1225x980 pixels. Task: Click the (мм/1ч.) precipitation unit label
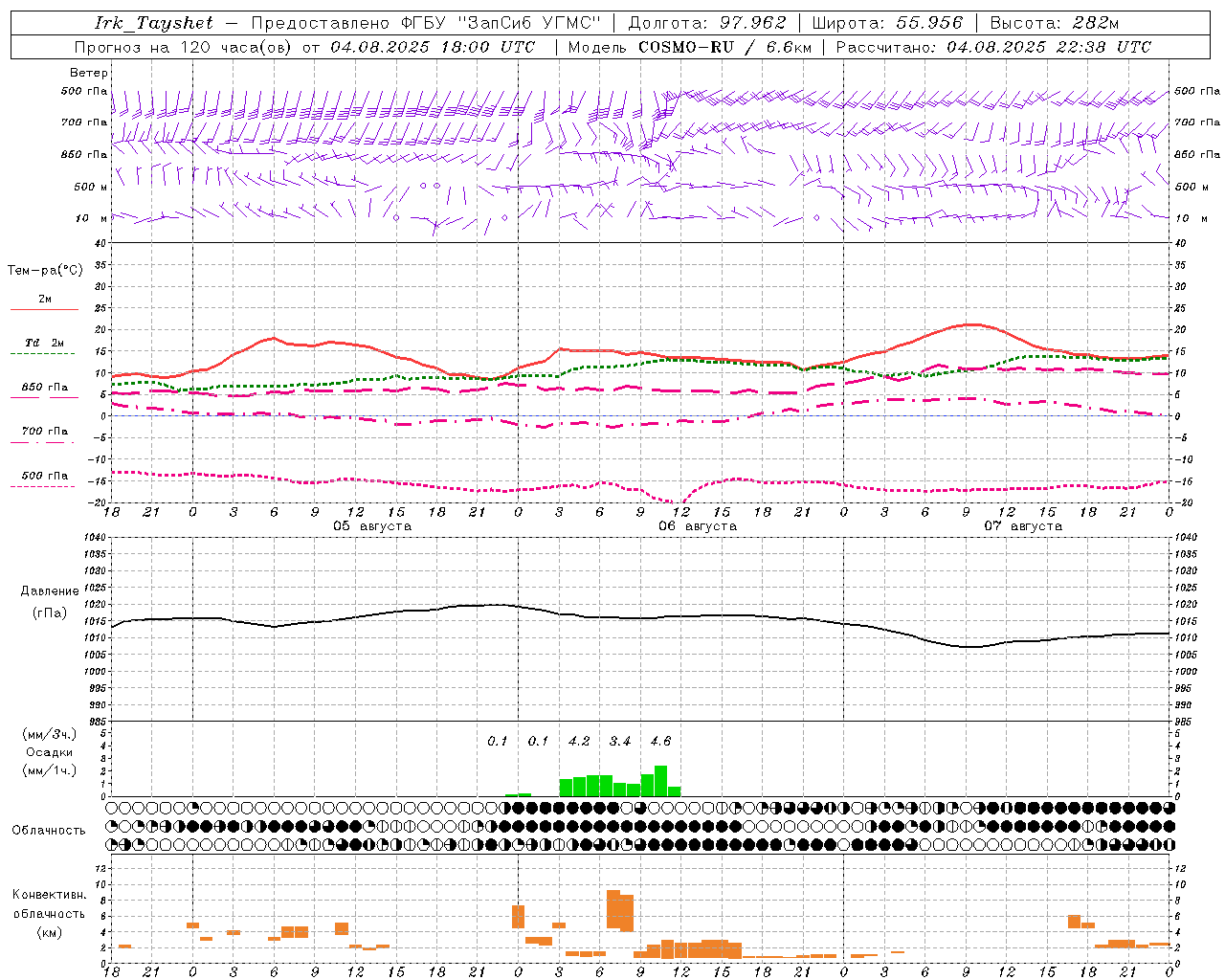tap(49, 770)
